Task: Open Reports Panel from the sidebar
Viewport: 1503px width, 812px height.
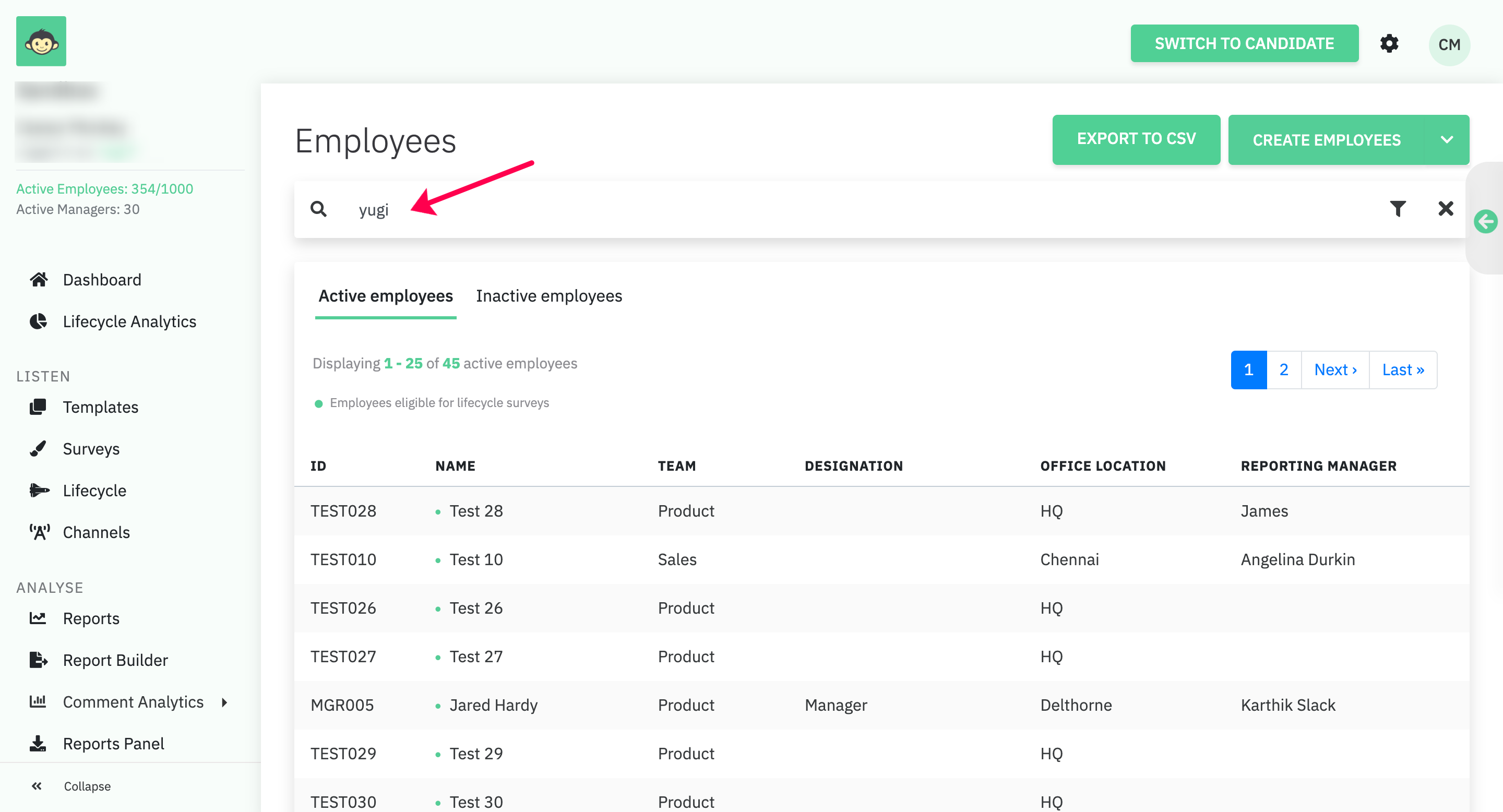Action: tap(113, 743)
